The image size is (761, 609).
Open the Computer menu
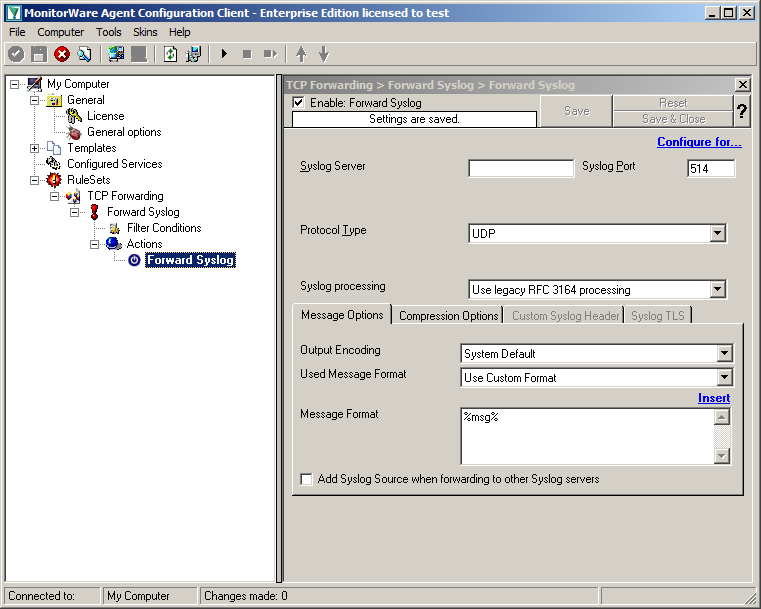(x=61, y=32)
